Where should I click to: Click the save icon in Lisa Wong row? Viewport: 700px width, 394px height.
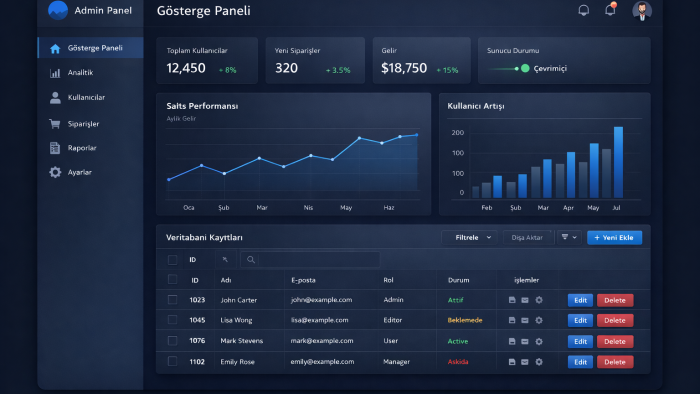click(512, 320)
